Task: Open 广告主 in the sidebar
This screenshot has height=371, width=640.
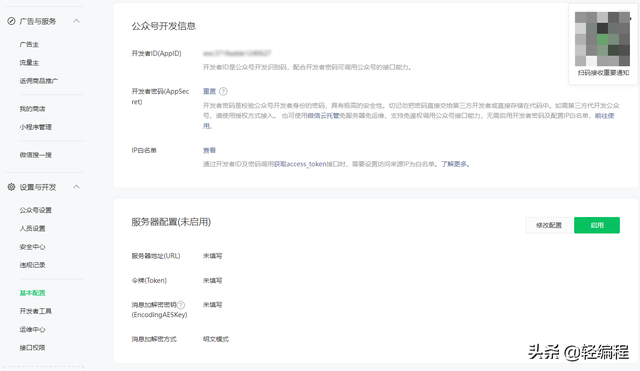Action: 29,44
